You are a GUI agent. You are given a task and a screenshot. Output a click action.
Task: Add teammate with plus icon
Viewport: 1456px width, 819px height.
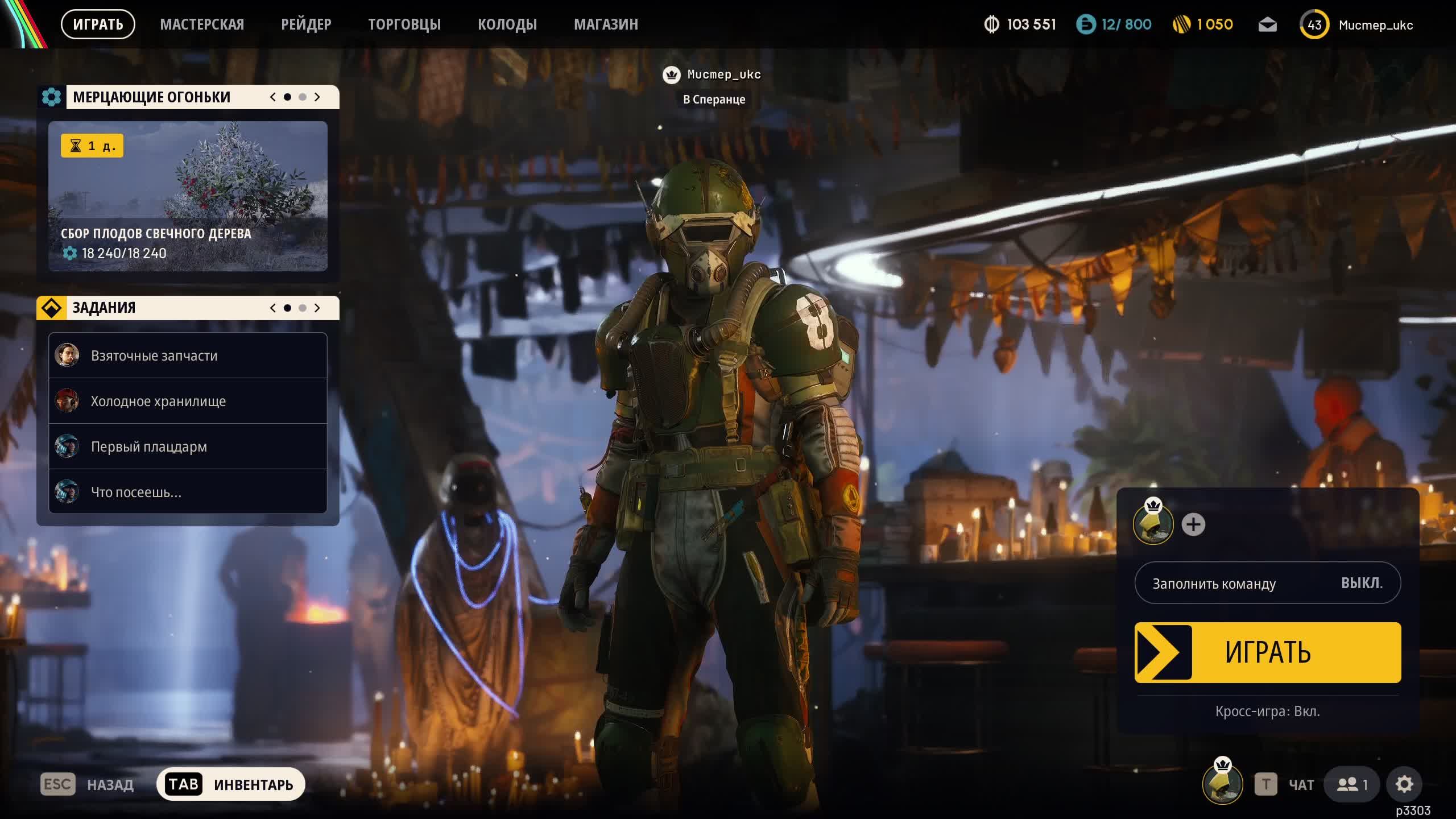click(1193, 524)
